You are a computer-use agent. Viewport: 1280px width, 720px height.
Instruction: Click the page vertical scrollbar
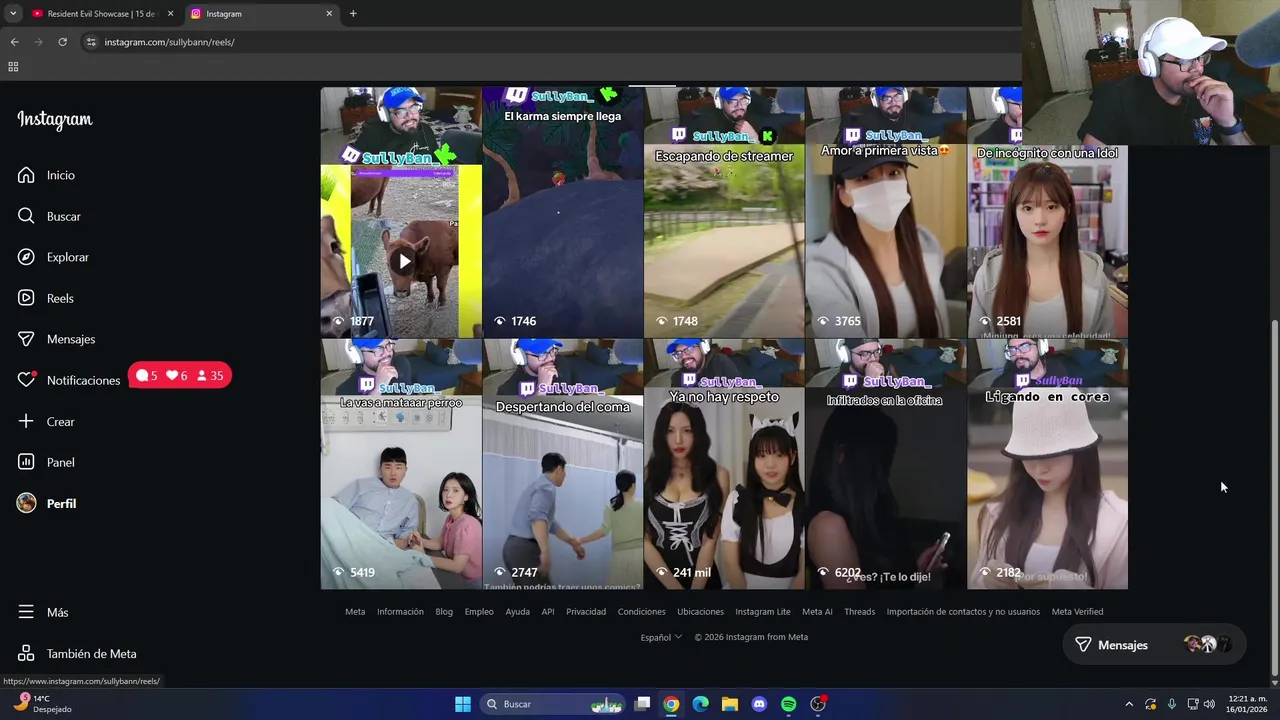[x=1273, y=497]
